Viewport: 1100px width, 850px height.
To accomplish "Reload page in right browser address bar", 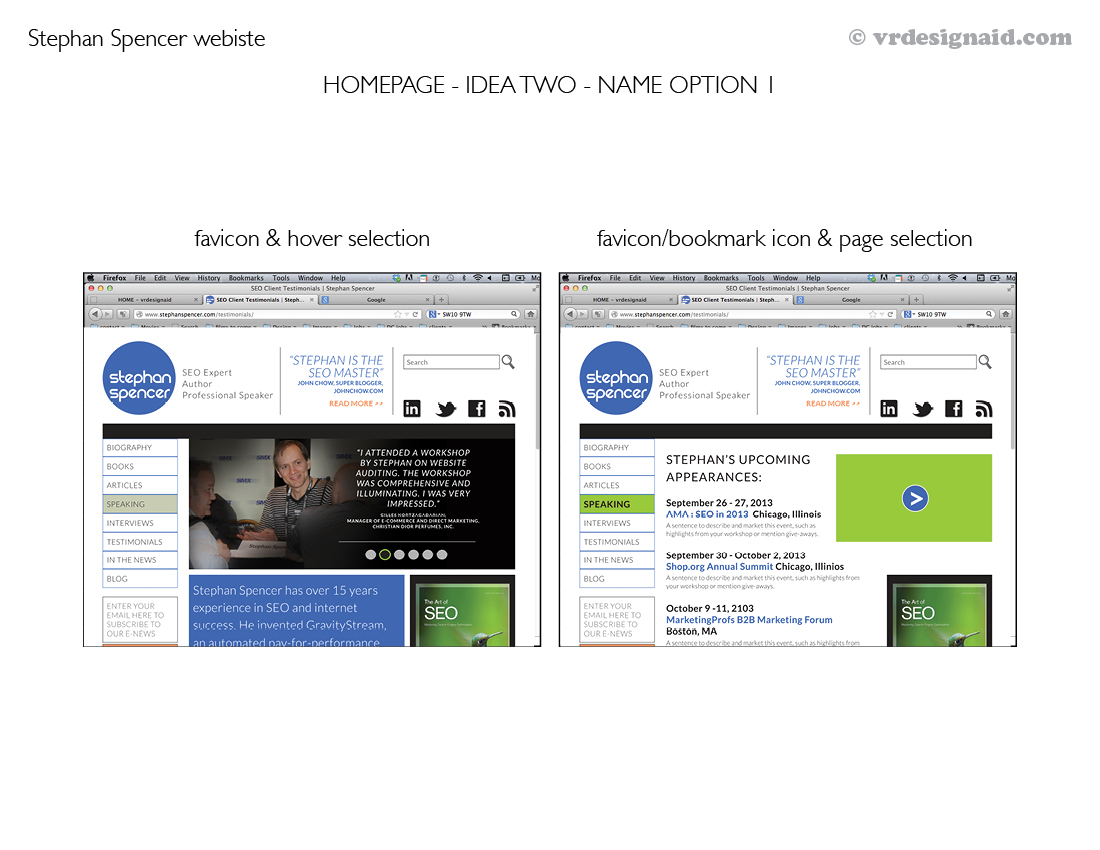I will tap(890, 314).
